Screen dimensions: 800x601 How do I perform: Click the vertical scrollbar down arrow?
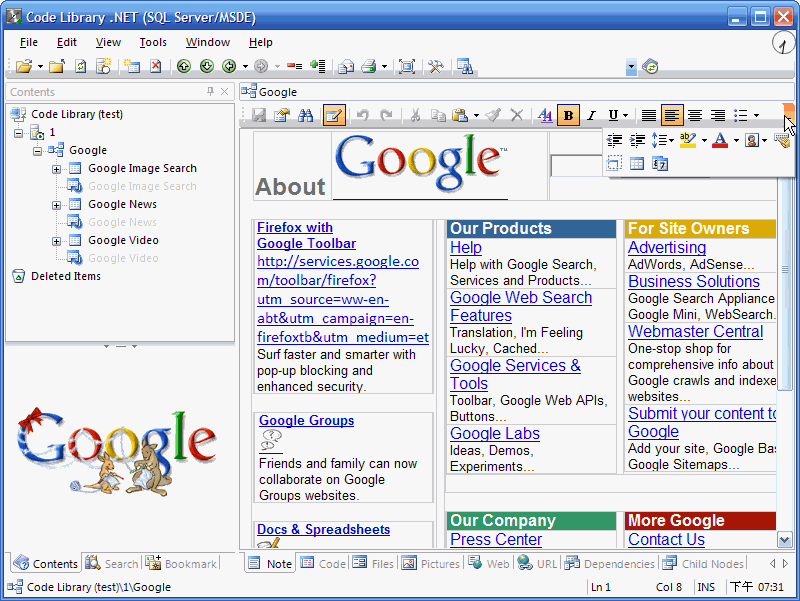click(784, 539)
